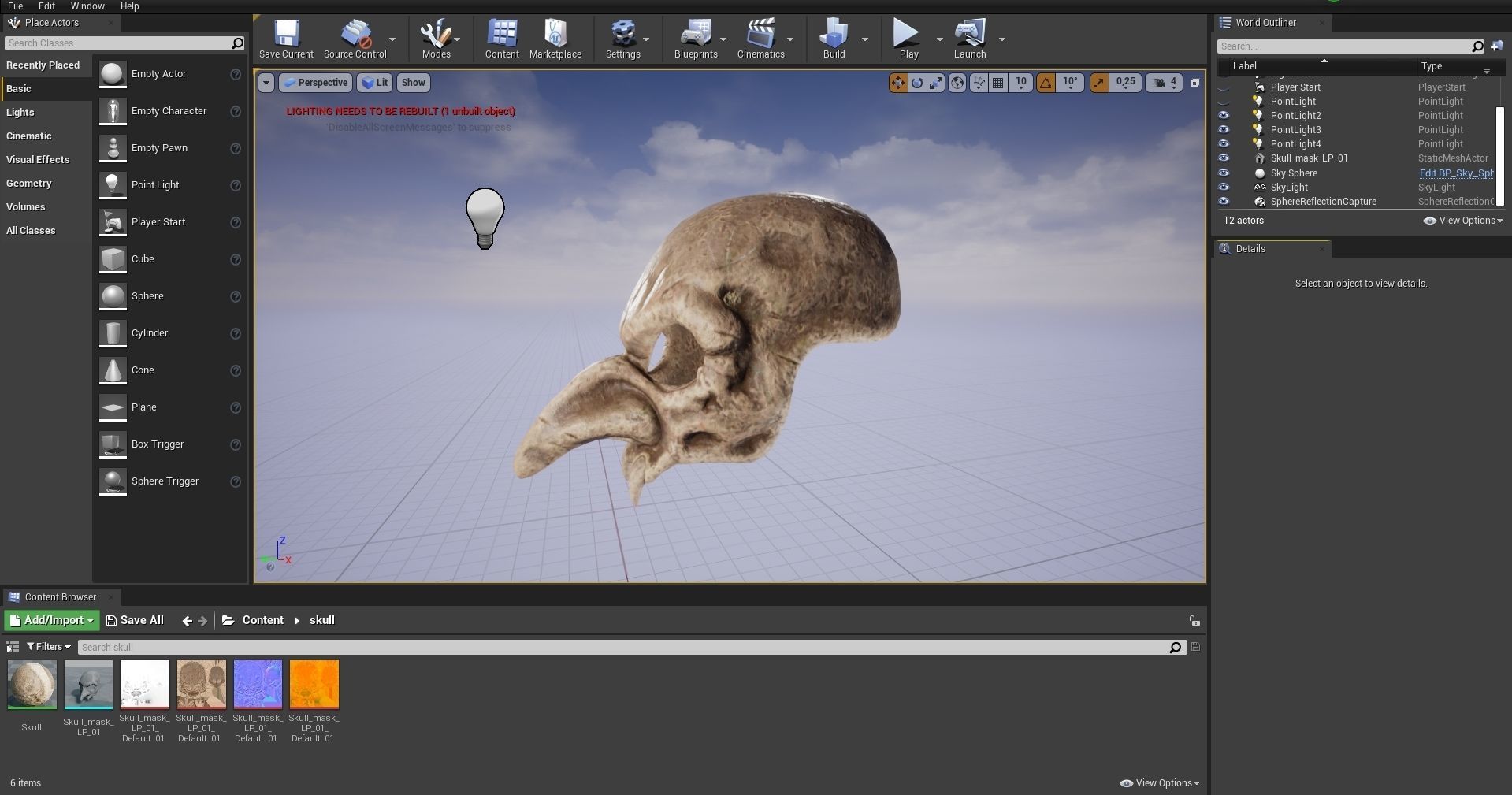Open the Blueprints toolbar icon
The image size is (1512, 795).
click(x=696, y=34)
